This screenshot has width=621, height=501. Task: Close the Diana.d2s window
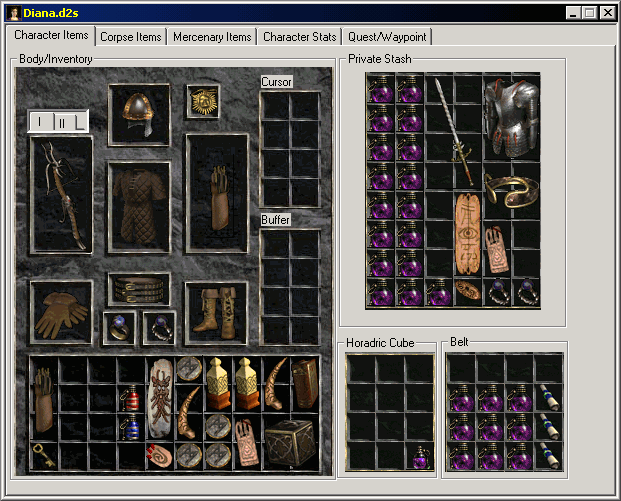coord(608,13)
